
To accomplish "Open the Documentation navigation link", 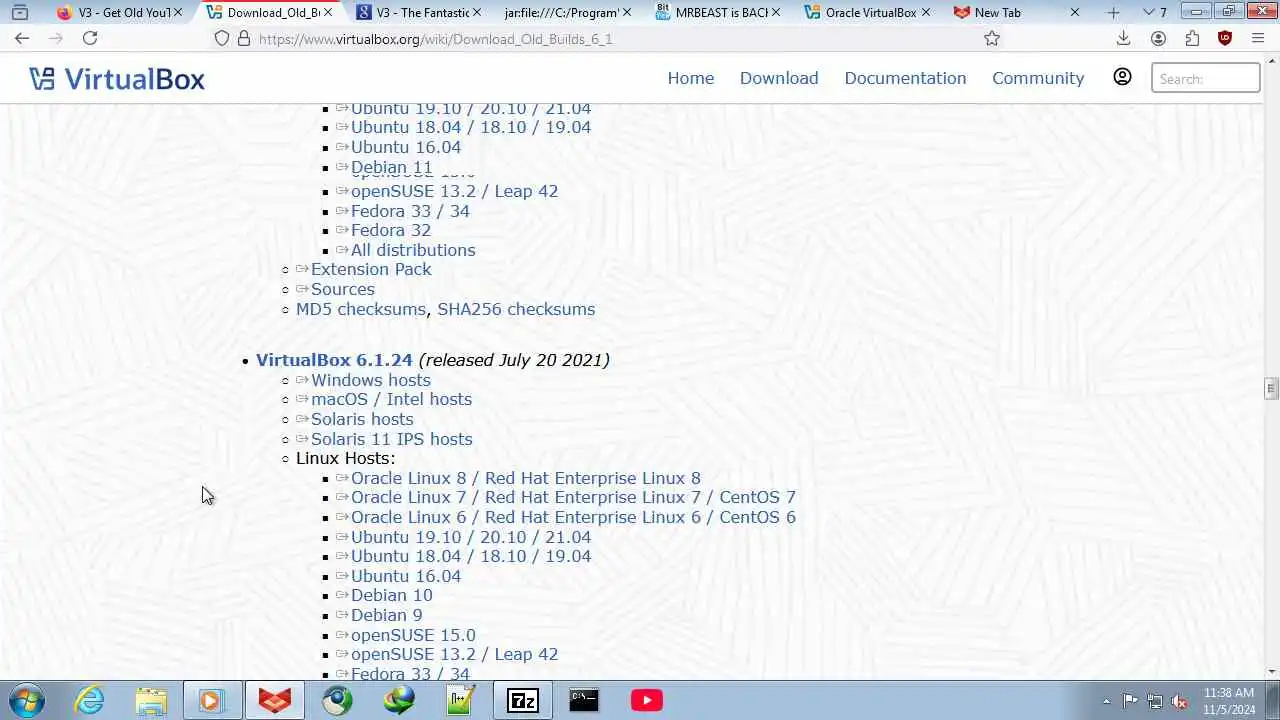I will tap(905, 78).
